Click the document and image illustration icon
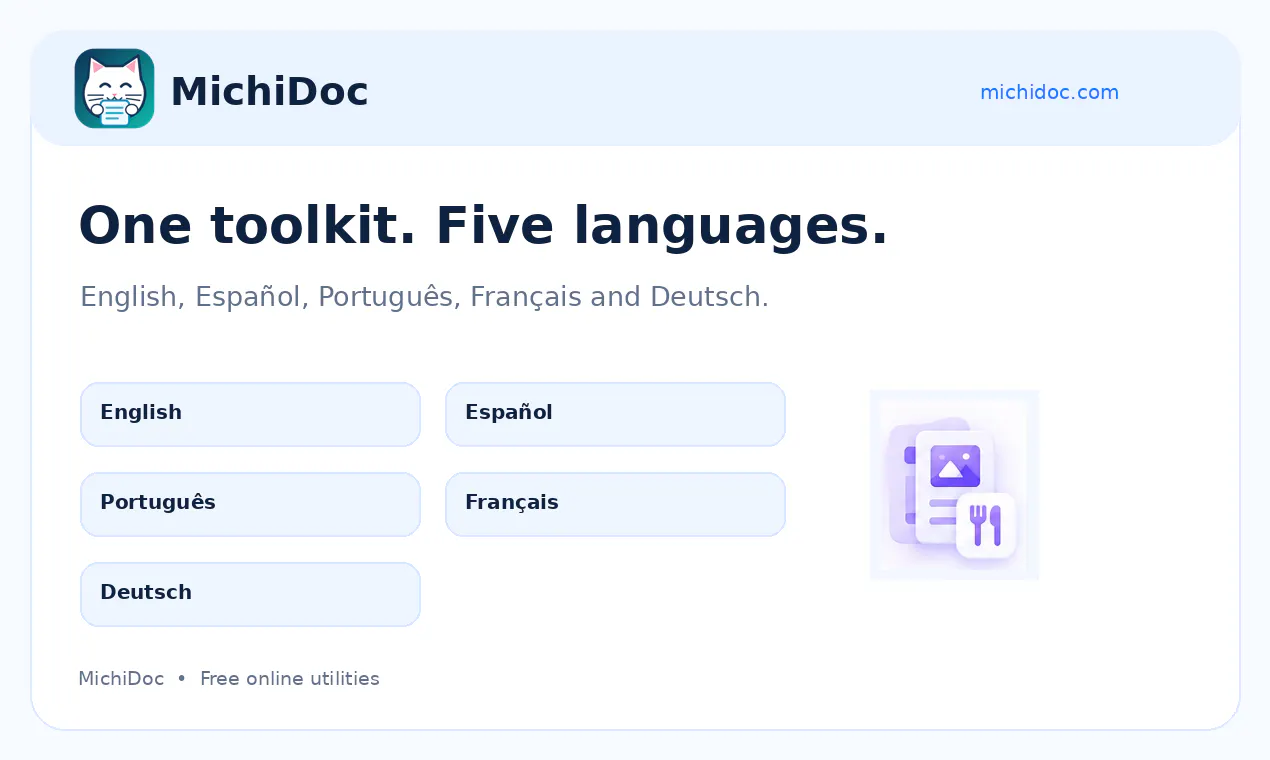This screenshot has width=1270, height=760. (954, 485)
